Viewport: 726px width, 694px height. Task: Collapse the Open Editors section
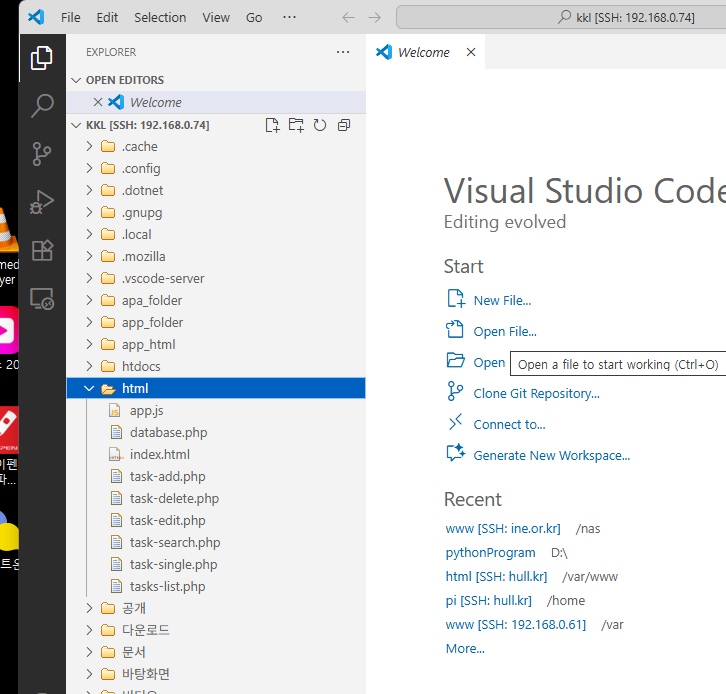tap(124, 80)
